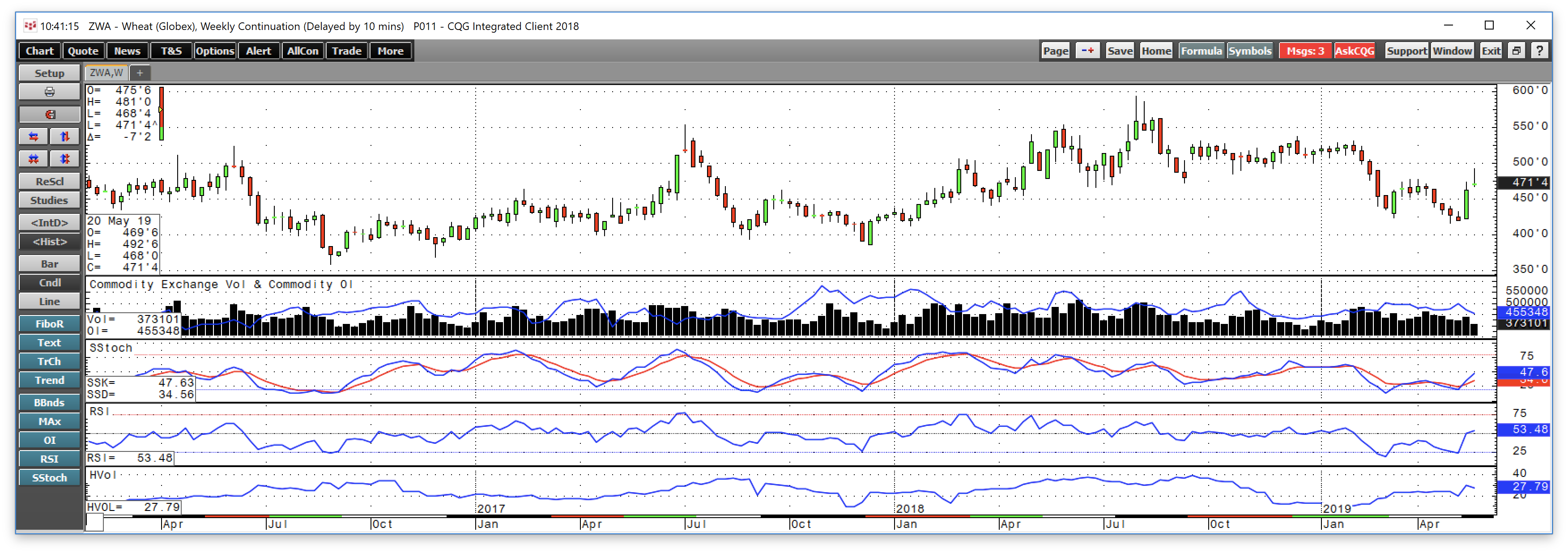Click the 2017 year marker on timeline
This screenshot has width=1568, height=553.
tap(491, 509)
